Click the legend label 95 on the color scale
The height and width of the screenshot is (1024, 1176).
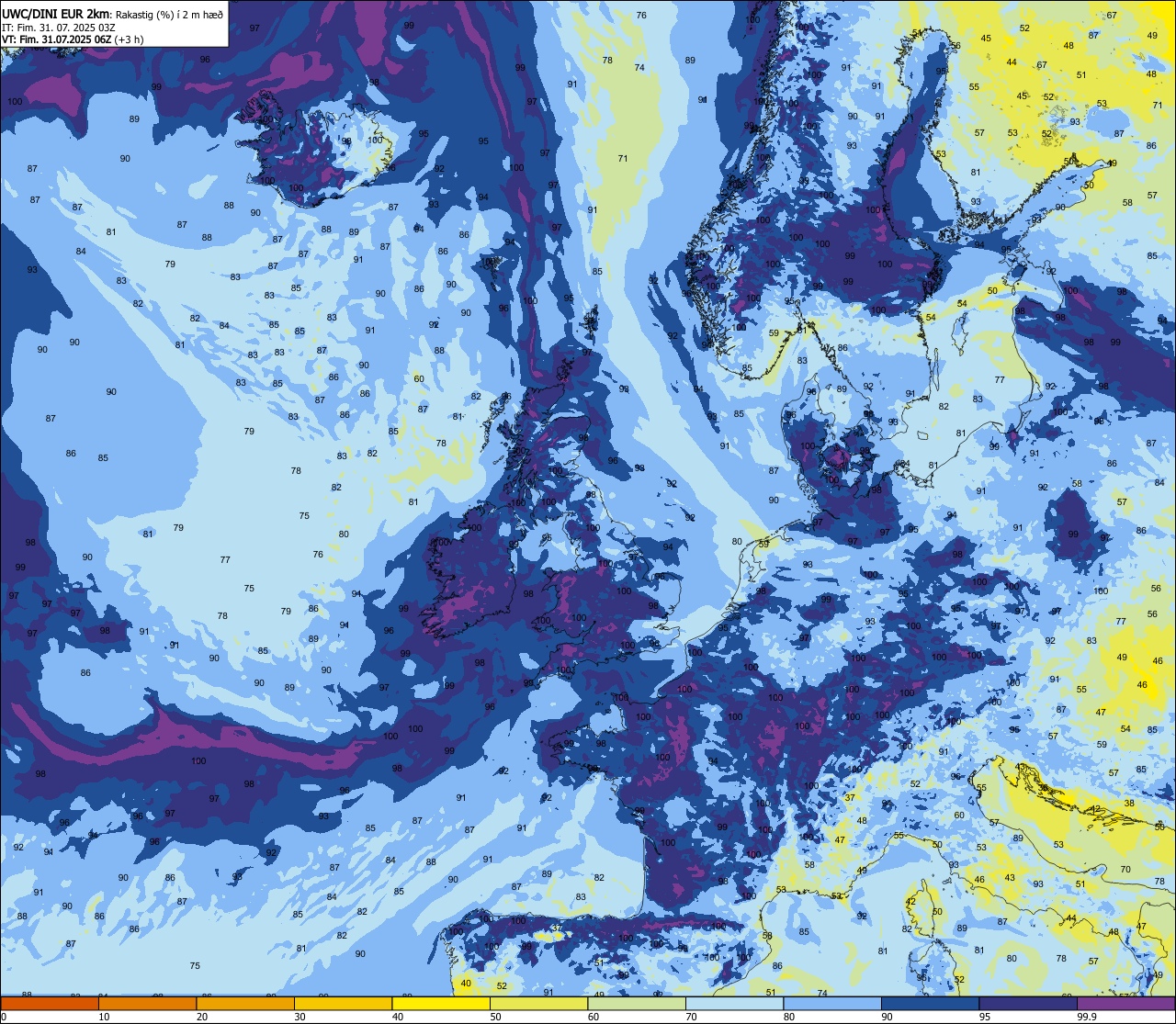[x=985, y=1016]
